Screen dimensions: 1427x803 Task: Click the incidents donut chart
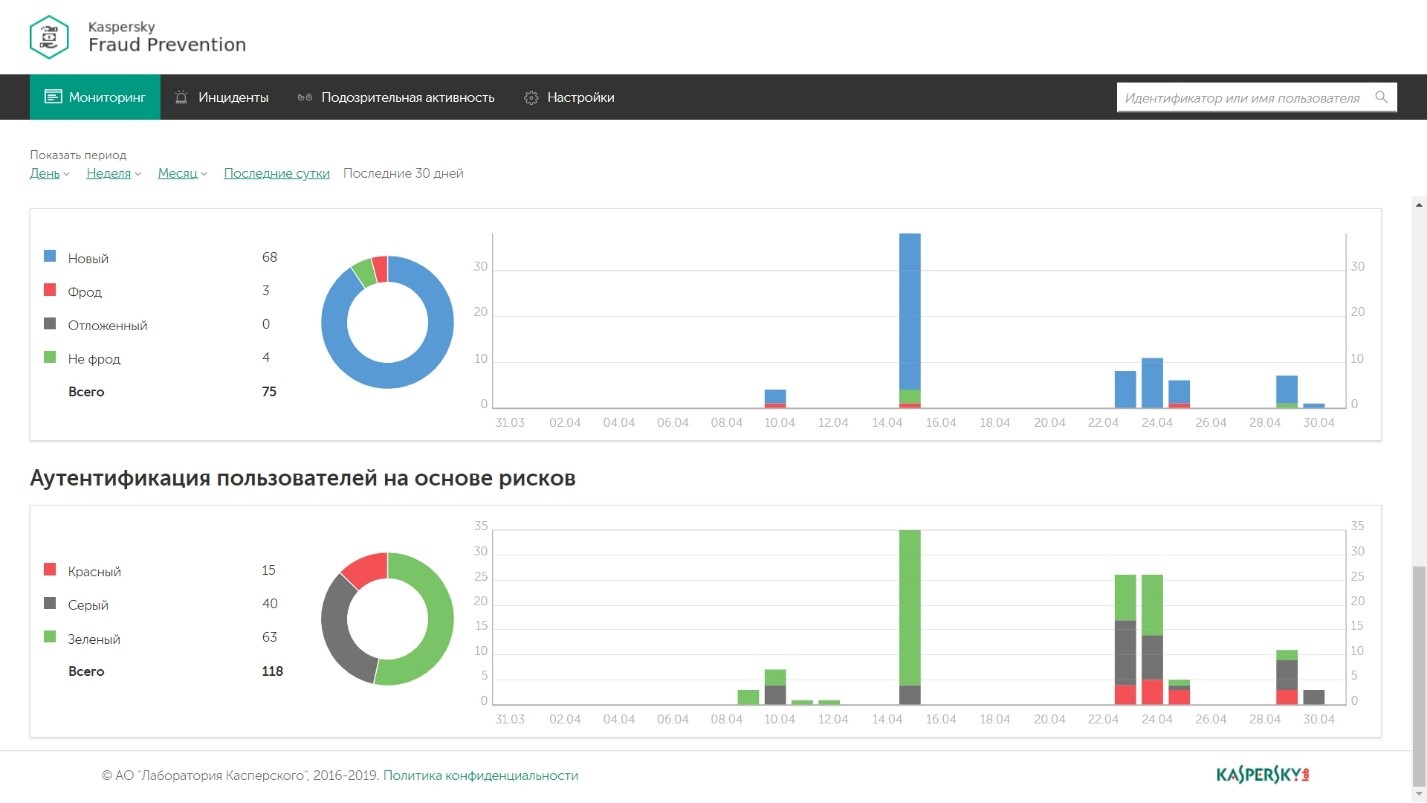point(387,322)
